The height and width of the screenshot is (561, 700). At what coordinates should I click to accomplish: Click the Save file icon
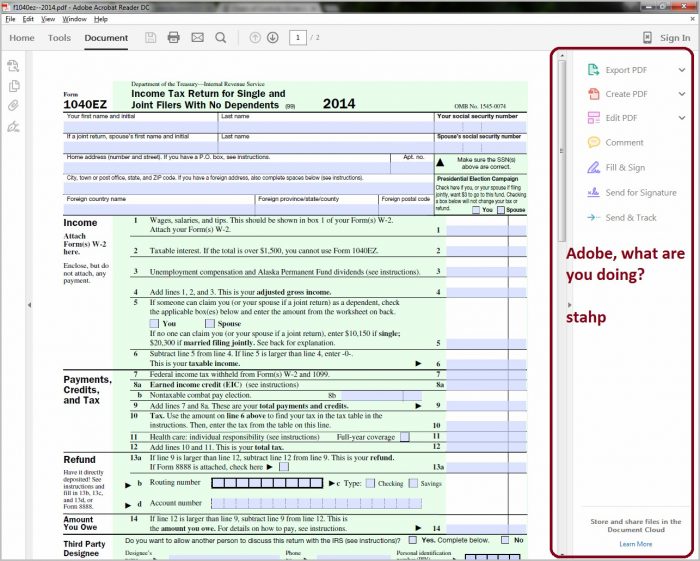[x=151, y=37]
